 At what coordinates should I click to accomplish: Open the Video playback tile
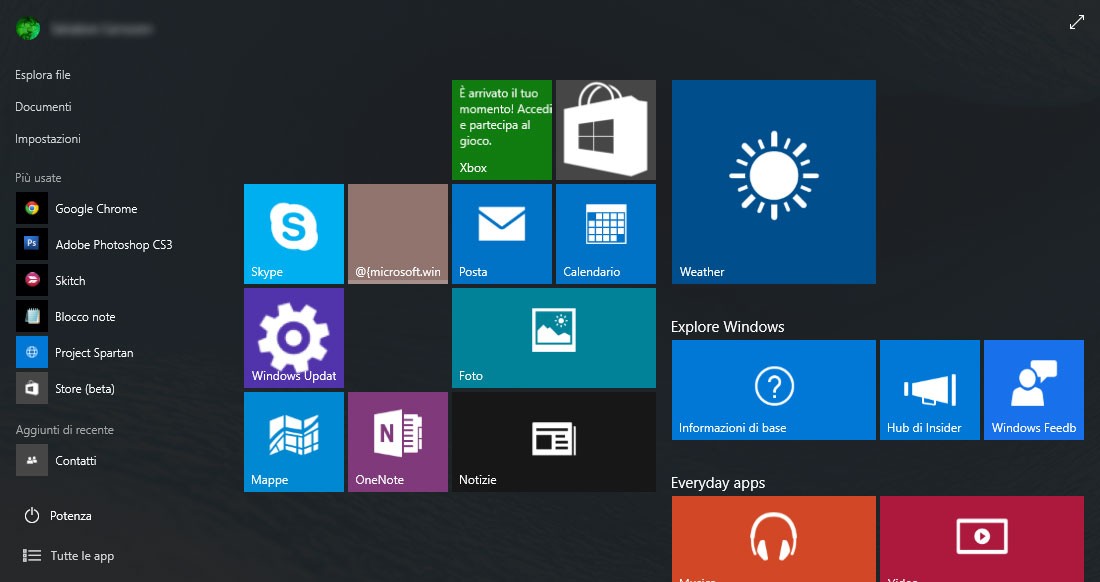pos(981,539)
